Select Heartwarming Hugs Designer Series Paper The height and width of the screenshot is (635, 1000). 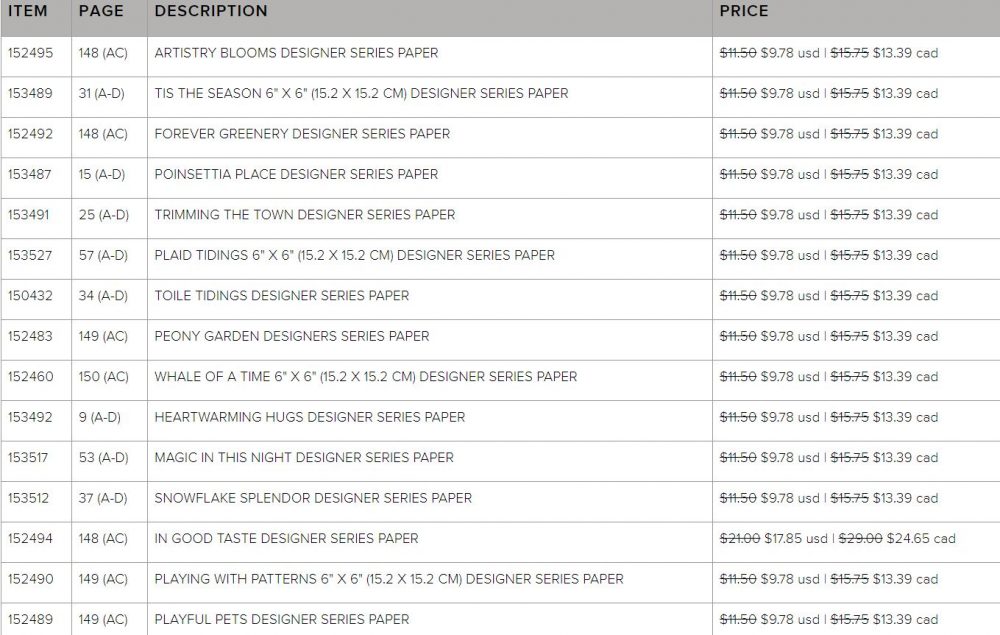click(309, 417)
